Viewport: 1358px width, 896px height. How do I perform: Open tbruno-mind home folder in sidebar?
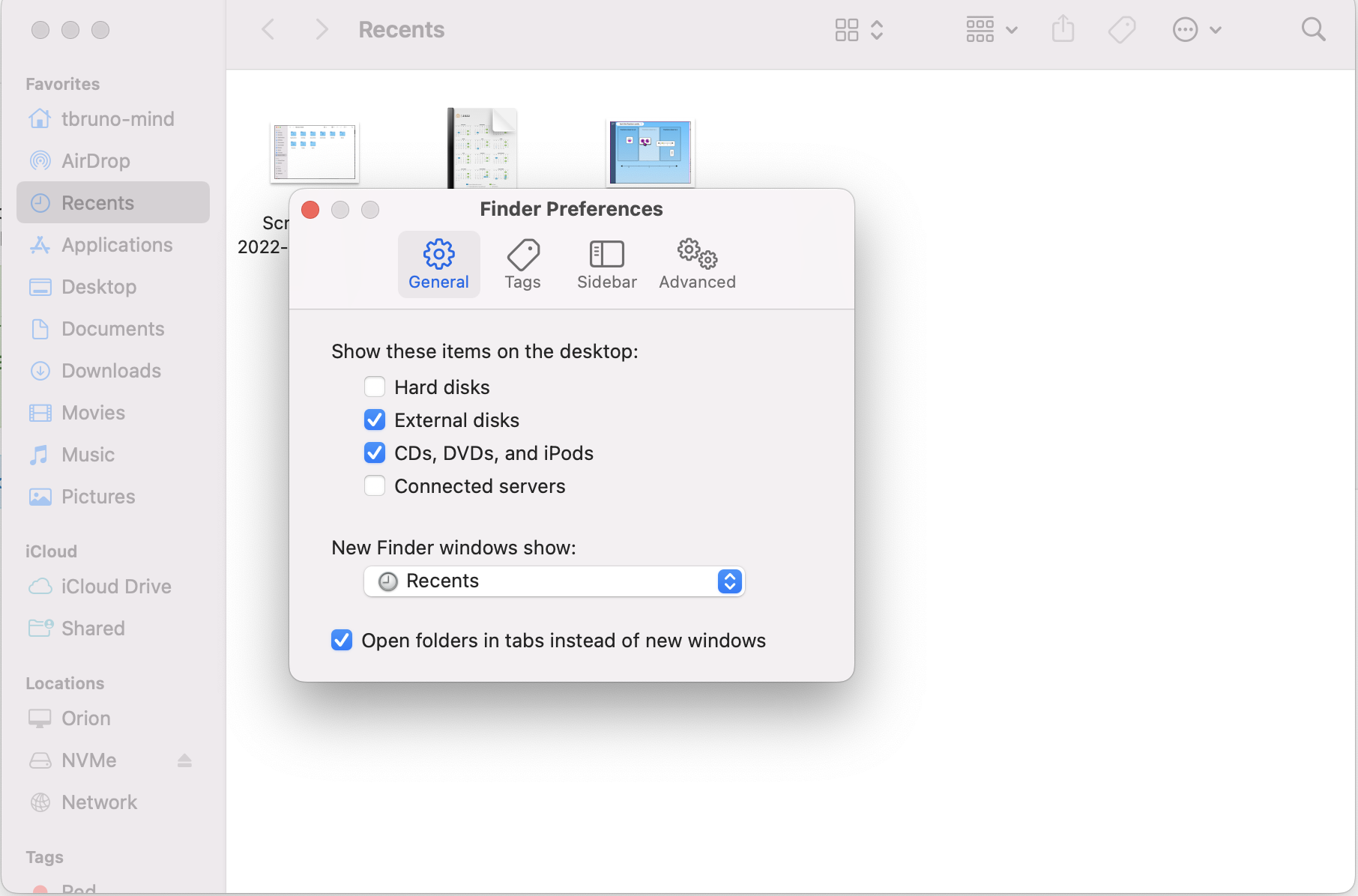tap(113, 118)
